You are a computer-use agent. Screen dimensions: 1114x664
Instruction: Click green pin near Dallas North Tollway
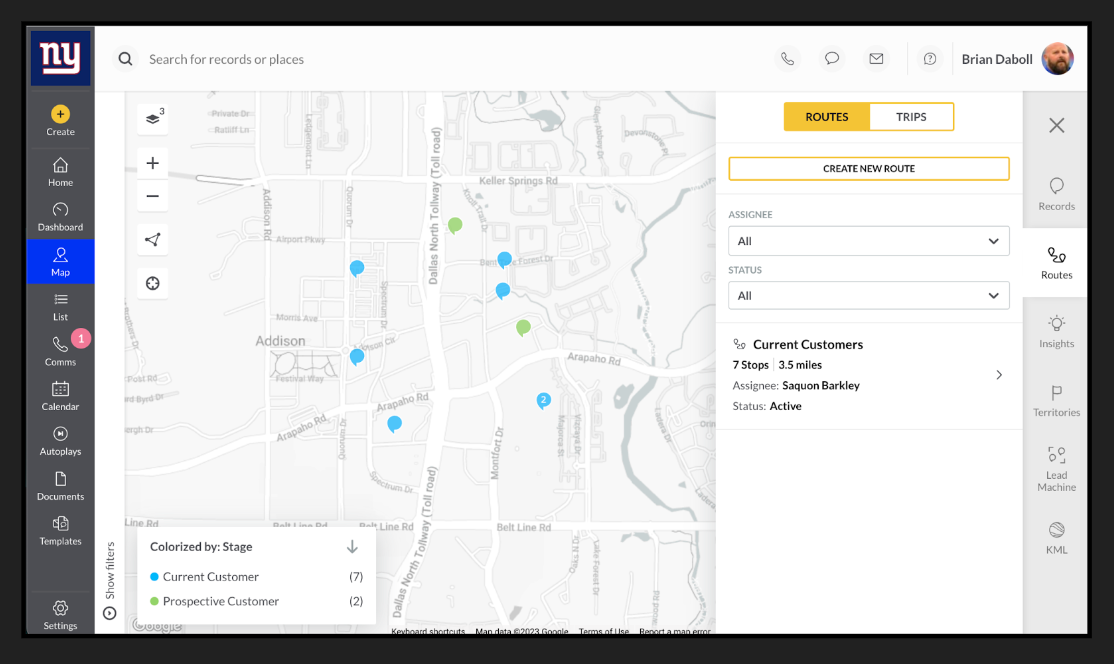pos(455,226)
